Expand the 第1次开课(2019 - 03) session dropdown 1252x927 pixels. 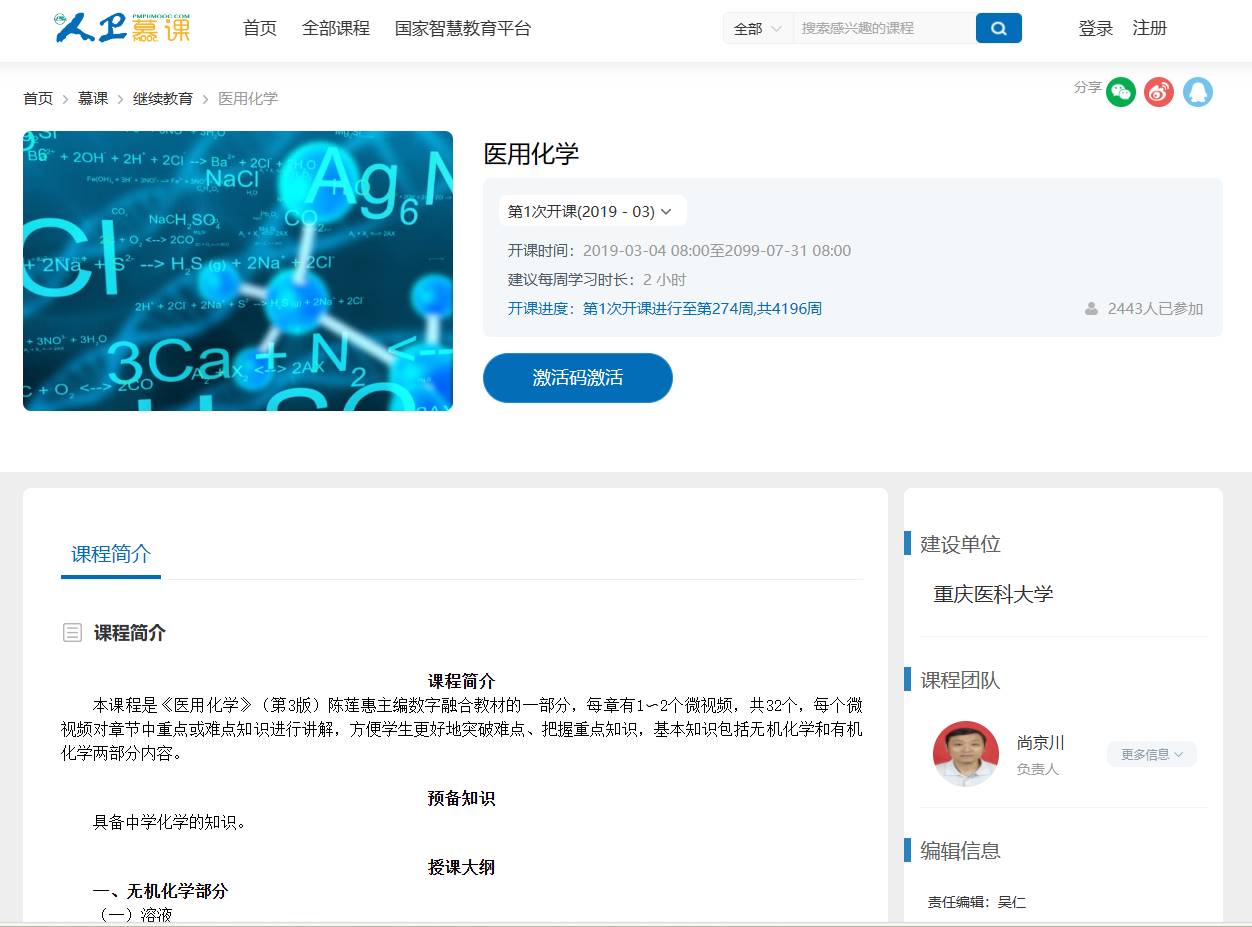(x=591, y=211)
